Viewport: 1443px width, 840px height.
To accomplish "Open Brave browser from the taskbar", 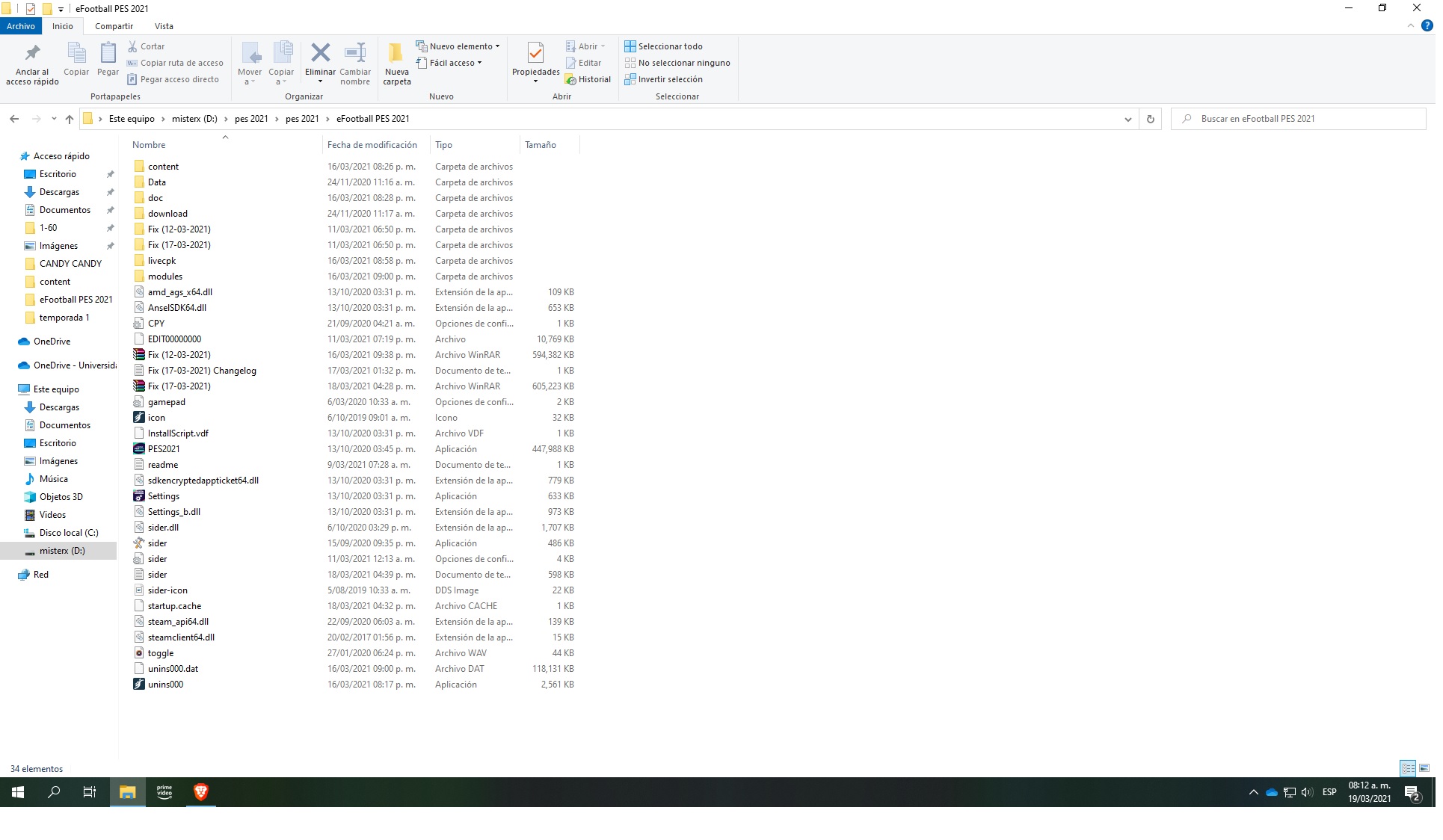I will pos(200,792).
